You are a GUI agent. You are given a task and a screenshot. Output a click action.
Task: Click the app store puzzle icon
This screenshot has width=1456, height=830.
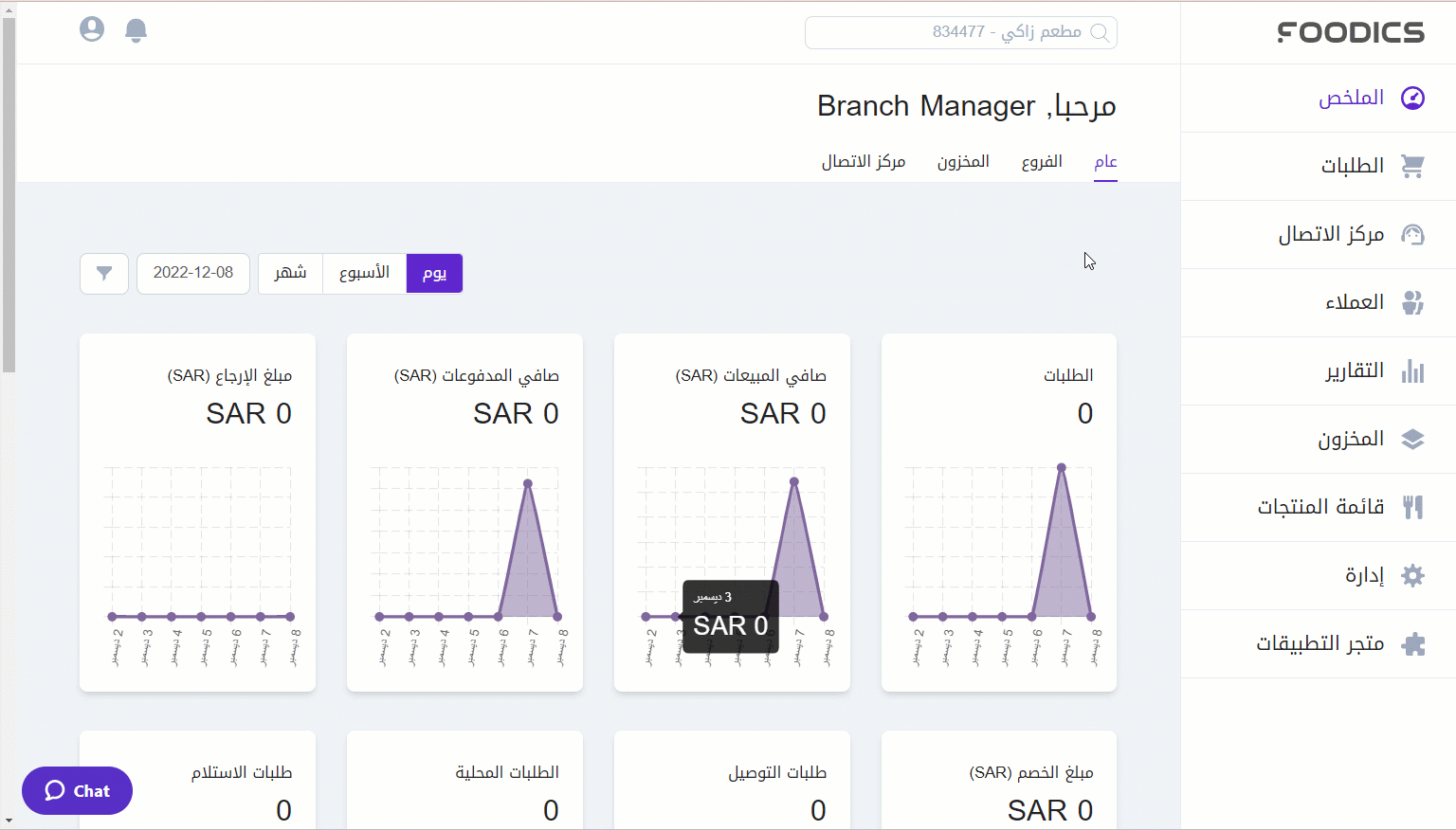coord(1412,644)
